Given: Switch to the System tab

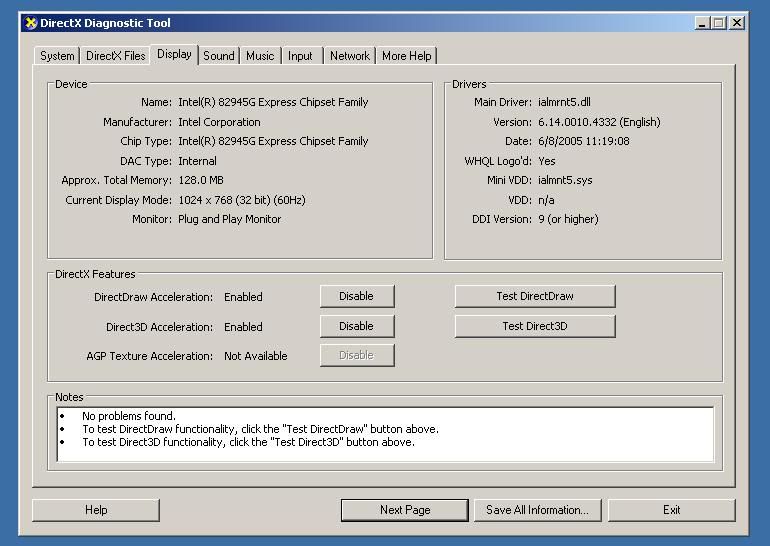Looking at the screenshot, I should click(57, 56).
